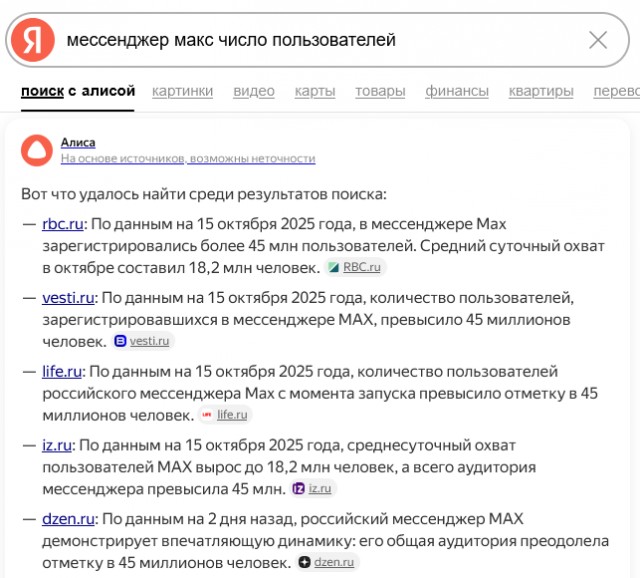Click the RBC favicon in source badge
This screenshot has width=640, height=578.
point(334,267)
